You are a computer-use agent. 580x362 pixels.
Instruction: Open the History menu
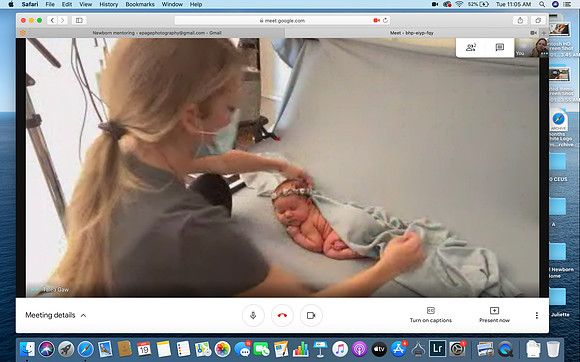coord(108,4)
